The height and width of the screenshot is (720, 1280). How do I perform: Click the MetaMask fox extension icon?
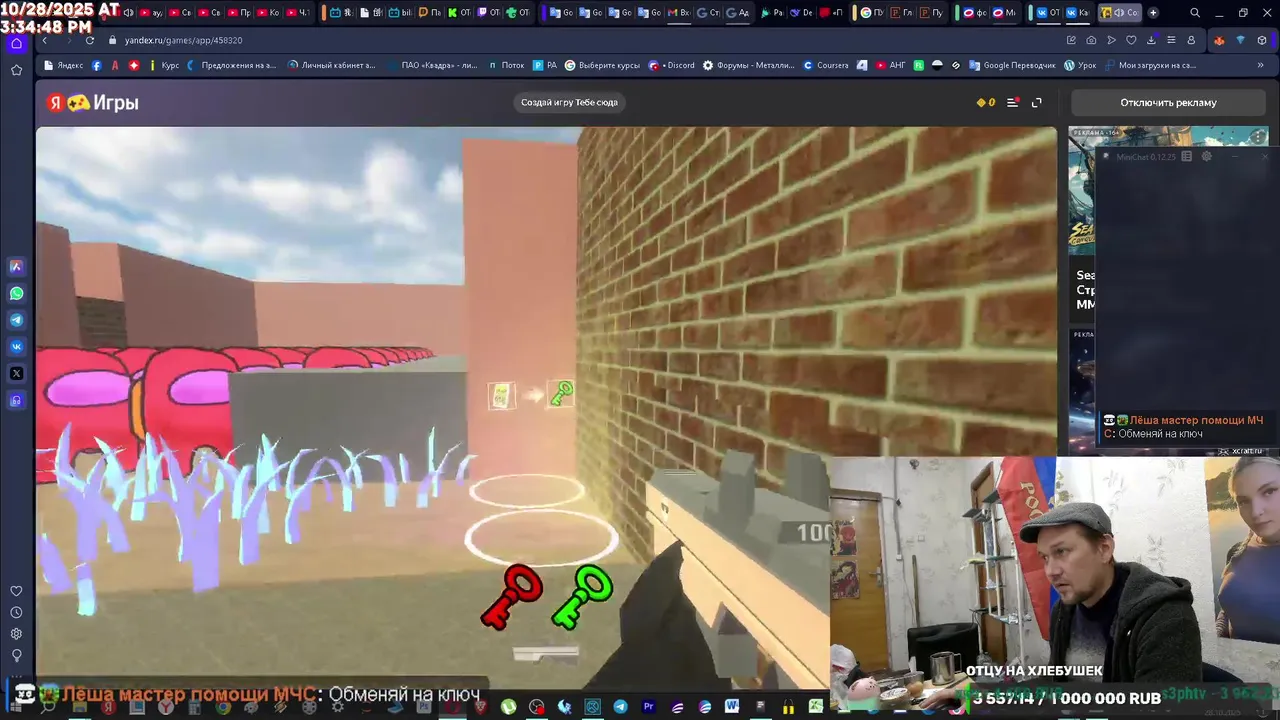(x=1219, y=40)
